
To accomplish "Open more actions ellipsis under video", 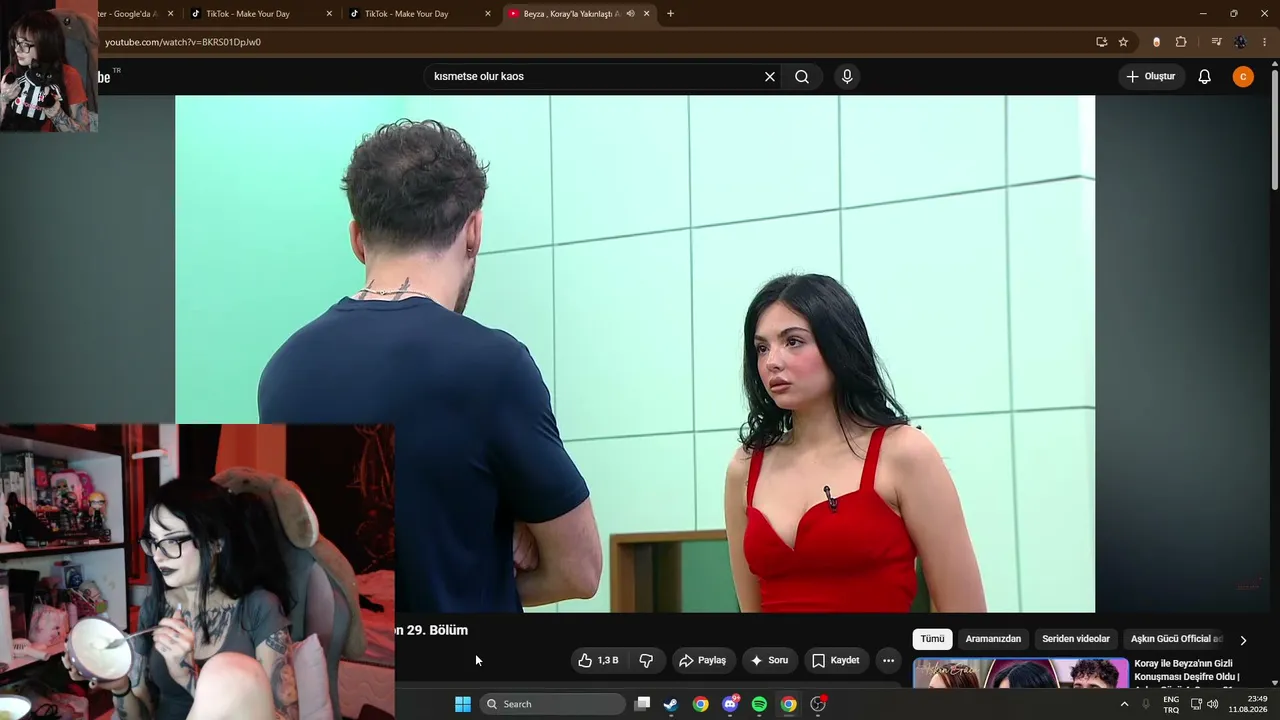I will tap(888, 660).
